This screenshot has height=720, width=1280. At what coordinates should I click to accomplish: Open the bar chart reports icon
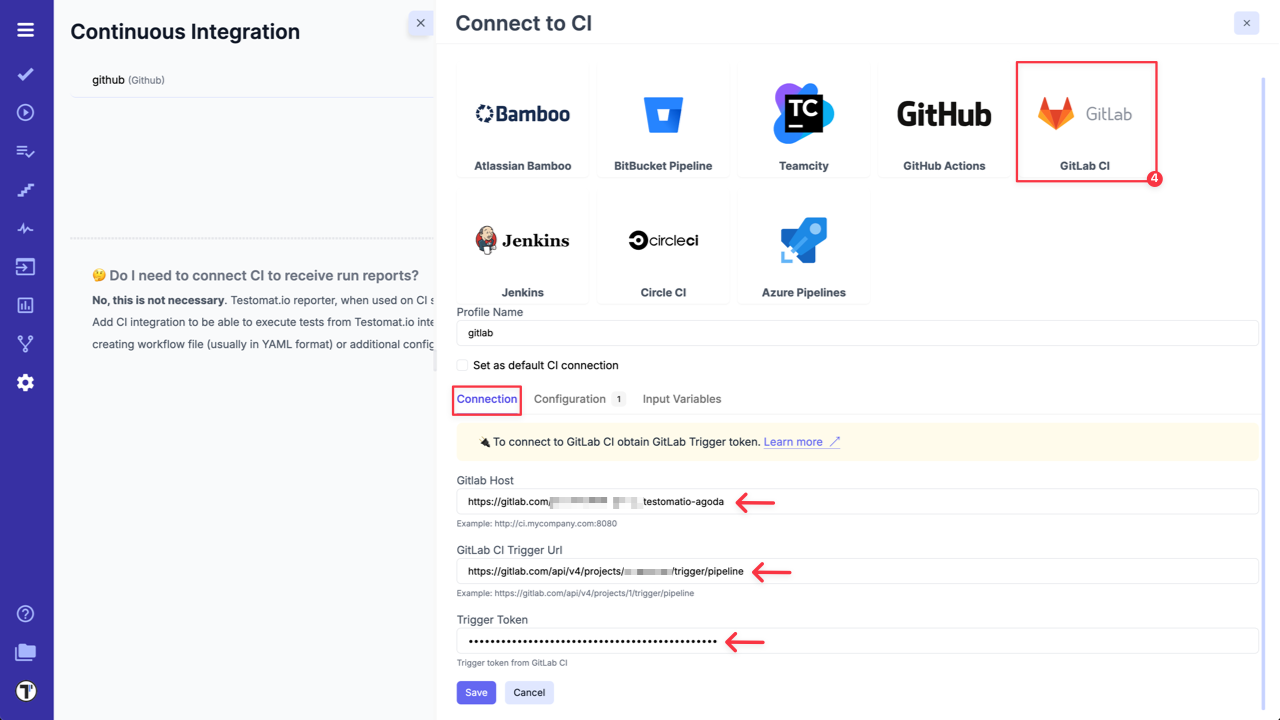[26, 304]
